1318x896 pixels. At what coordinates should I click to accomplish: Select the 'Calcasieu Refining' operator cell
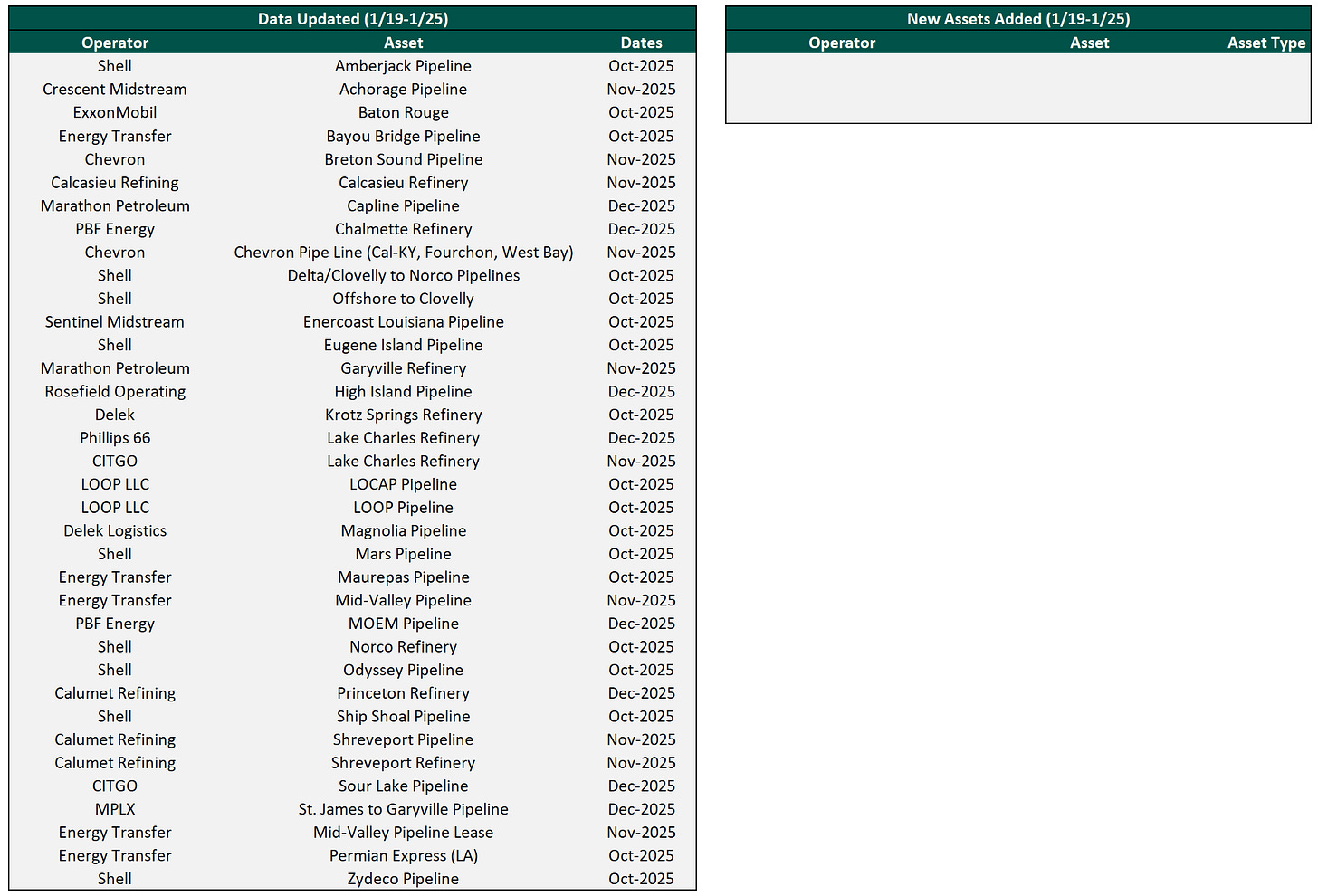pos(115,182)
